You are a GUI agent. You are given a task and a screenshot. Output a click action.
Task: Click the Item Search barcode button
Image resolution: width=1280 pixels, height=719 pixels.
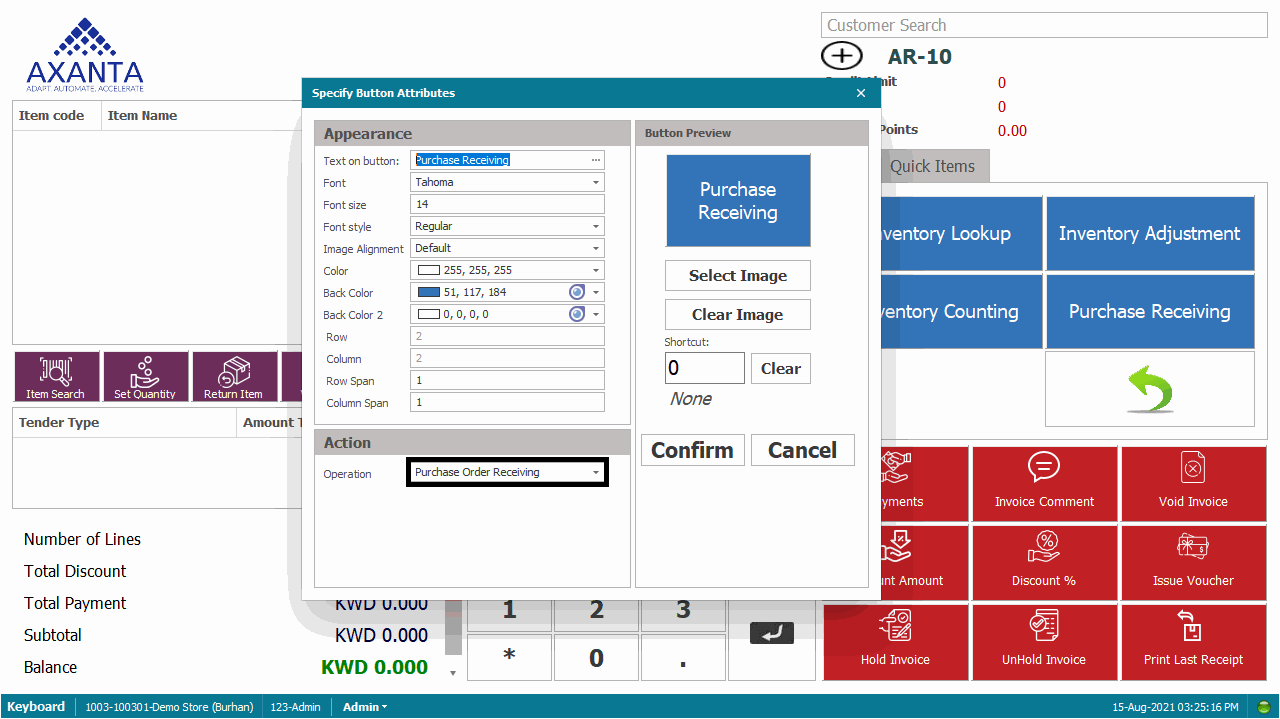[x=56, y=376]
